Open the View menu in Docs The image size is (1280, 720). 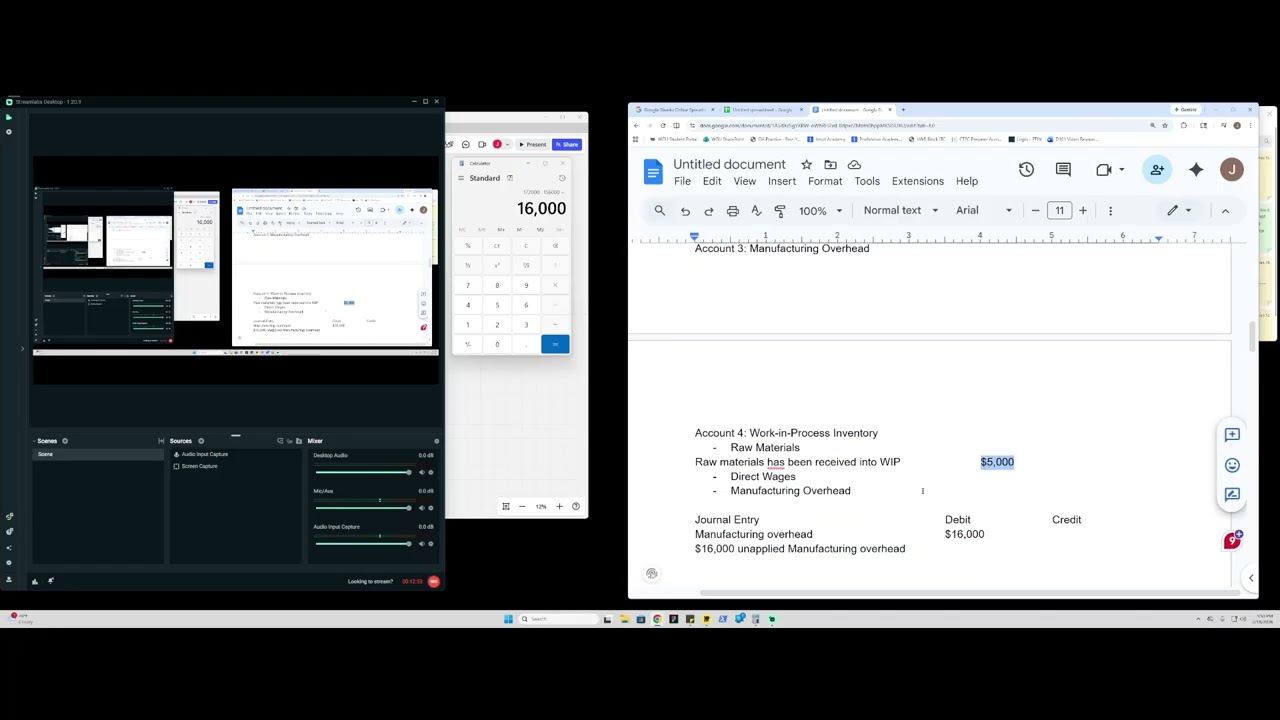[x=745, y=181]
